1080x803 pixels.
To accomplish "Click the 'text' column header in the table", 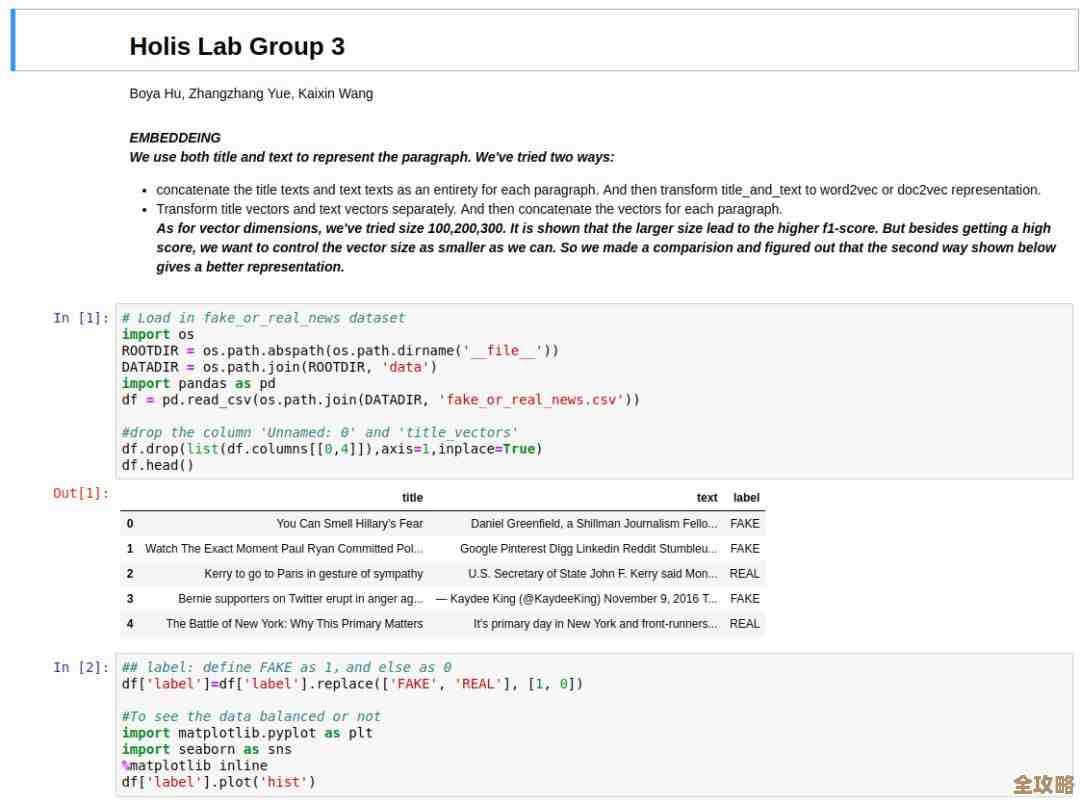I will pyautogui.click(x=706, y=498).
